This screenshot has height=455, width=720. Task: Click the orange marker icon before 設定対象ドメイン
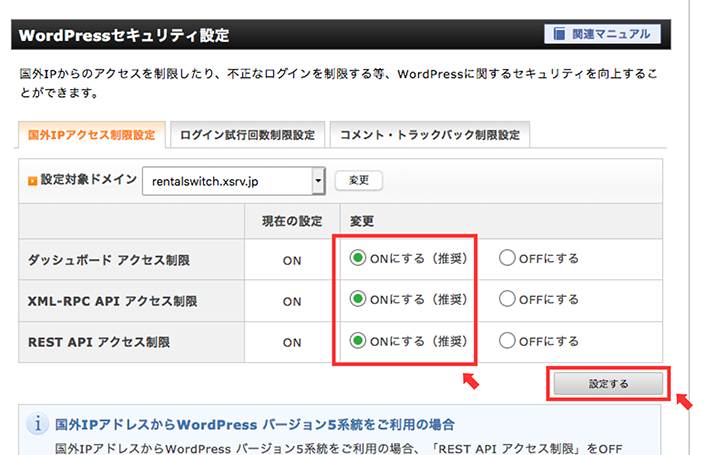pyautogui.click(x=32, y=181)
